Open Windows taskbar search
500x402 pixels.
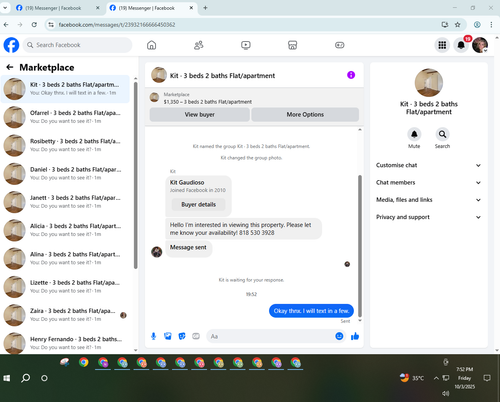25,378
